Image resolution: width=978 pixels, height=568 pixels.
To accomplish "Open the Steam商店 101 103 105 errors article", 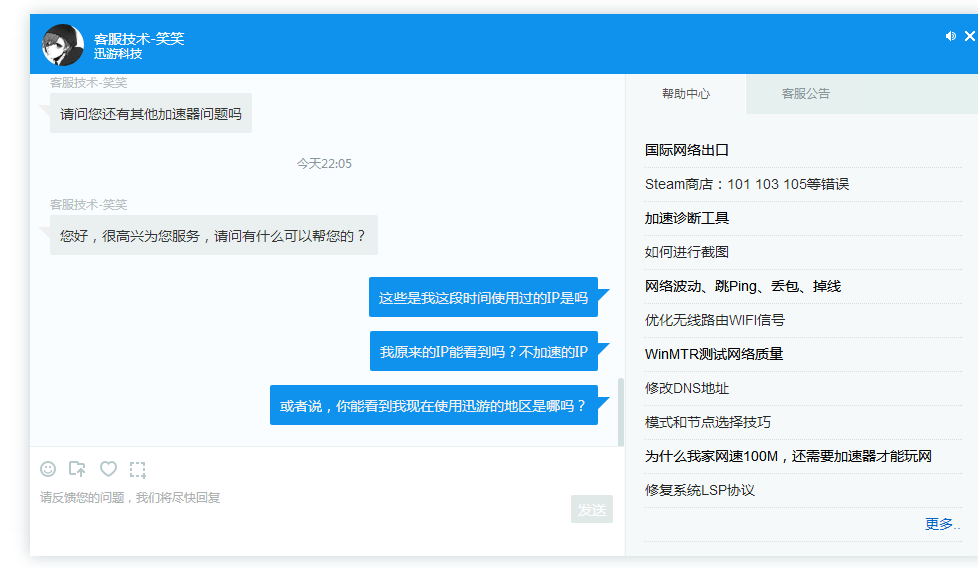I will coord(746,184).
